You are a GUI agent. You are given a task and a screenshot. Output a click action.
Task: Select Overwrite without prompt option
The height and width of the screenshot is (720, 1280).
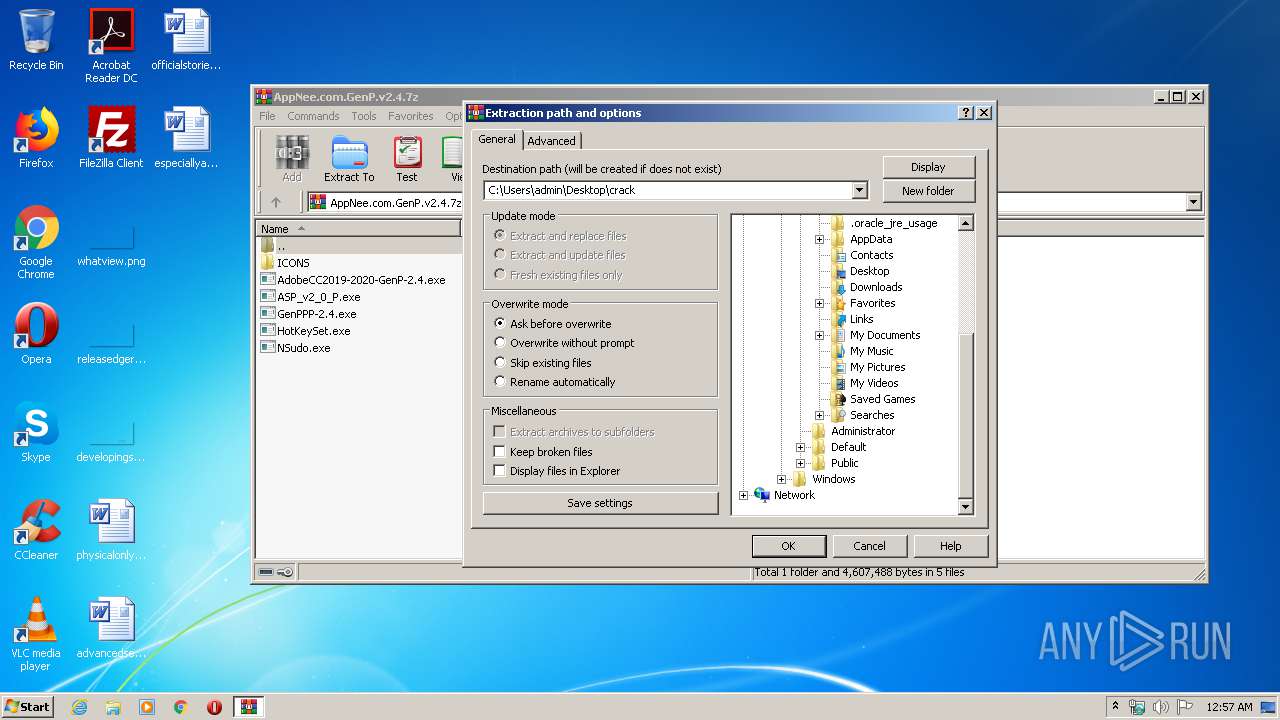564,343
